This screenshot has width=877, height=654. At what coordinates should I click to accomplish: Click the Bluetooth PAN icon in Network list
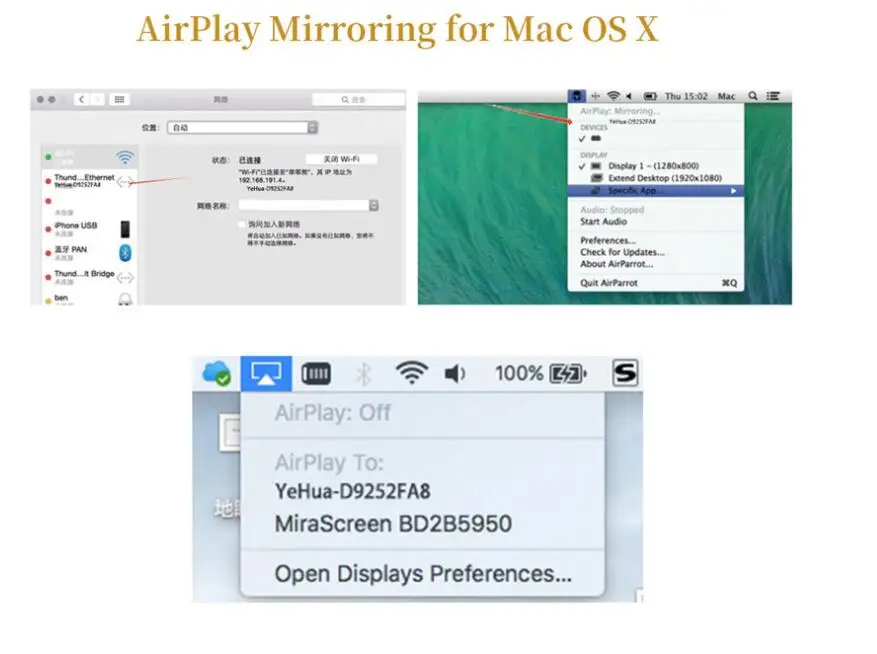[125, 253]
